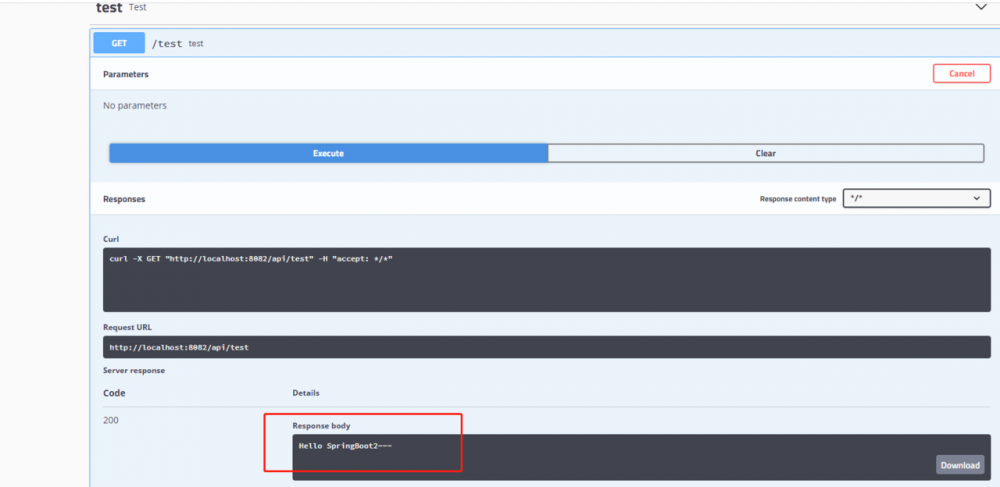Click the Hello SpringBoot2 response text
Screen dimensions: 1000x487
pos(345,446)
